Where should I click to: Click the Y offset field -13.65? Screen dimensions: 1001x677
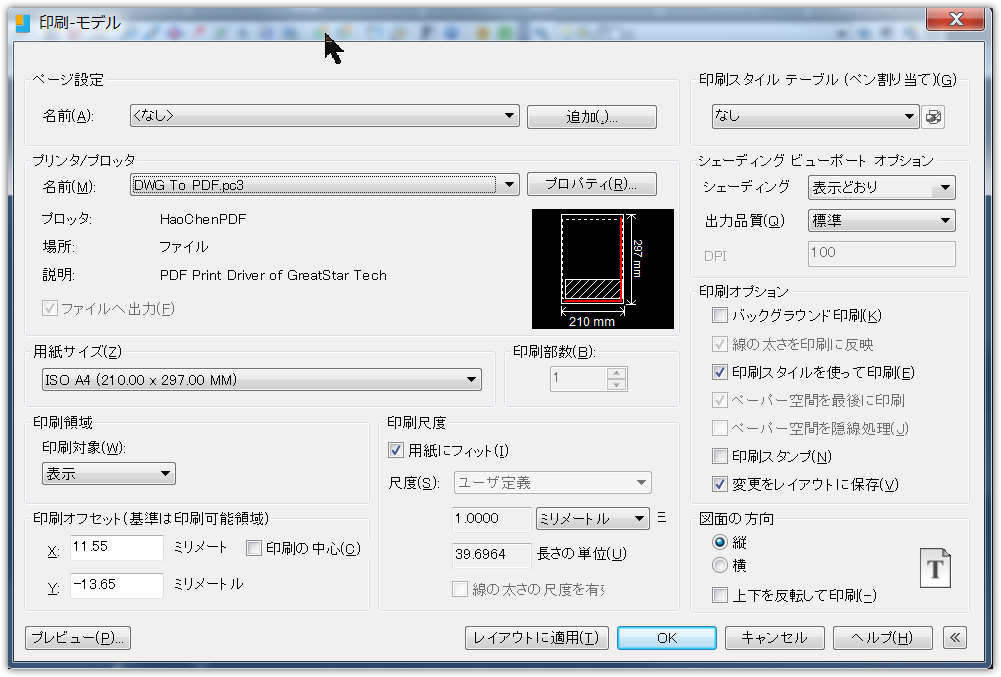pyautogui.click(x=117, y=585)
